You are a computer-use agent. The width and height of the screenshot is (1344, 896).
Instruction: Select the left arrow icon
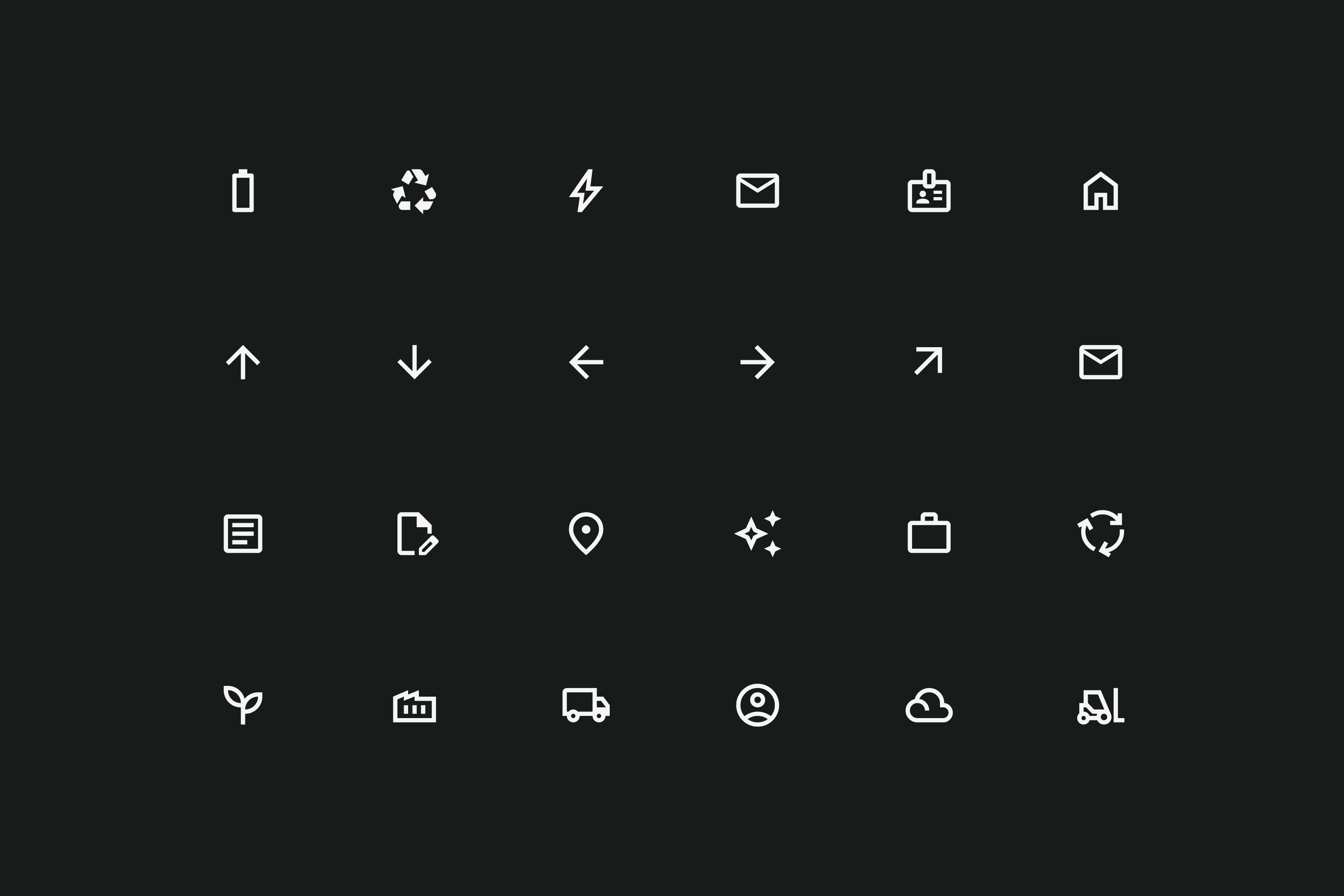(x=585, y=362)
